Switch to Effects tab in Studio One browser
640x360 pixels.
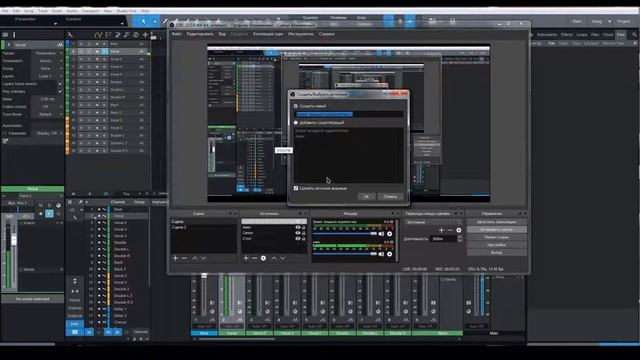(566, 35)
